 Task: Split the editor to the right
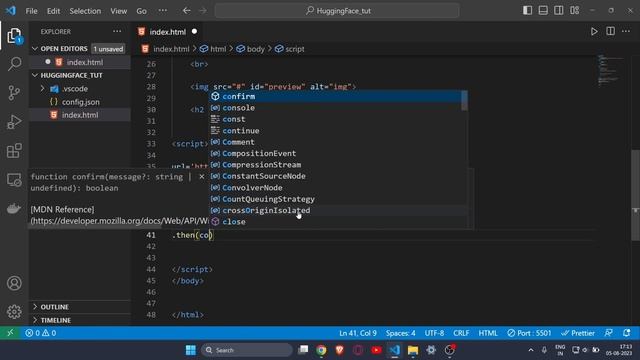pos(610,31)
